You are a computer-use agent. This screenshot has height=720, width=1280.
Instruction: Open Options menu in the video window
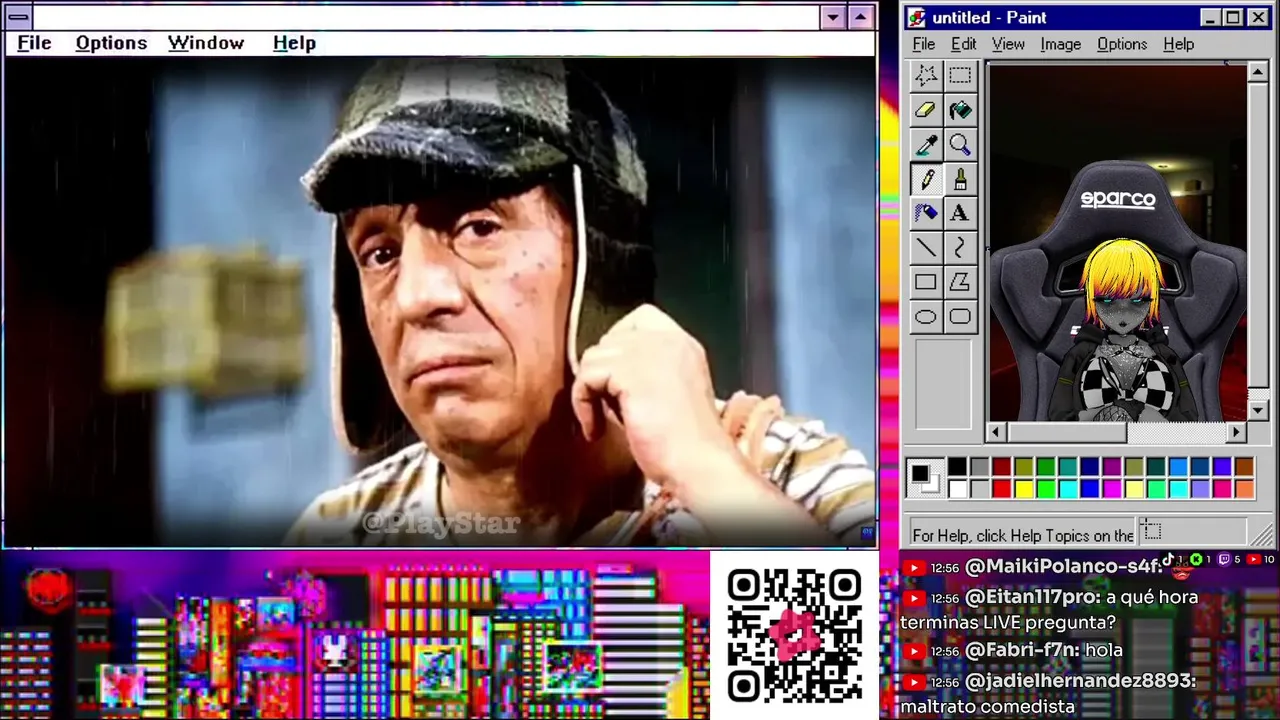point(111,43)
